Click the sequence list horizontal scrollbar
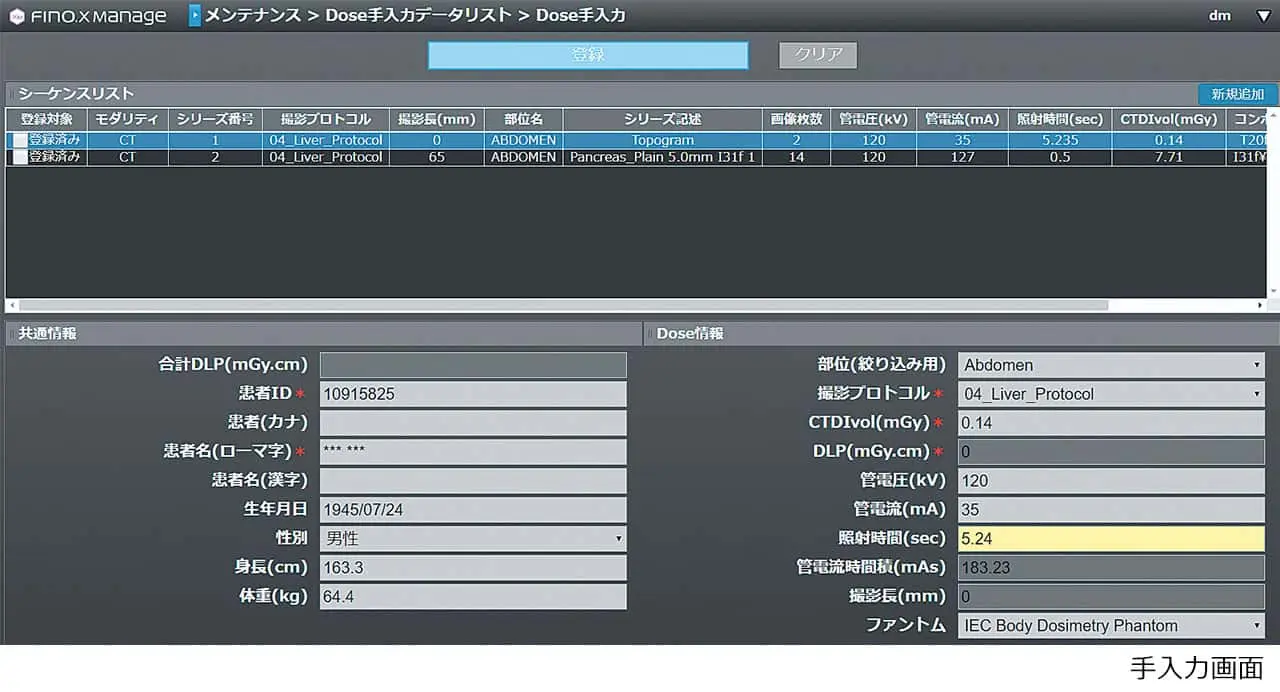Viewport: 1280px width, 692px height. (x=560, y=305)
